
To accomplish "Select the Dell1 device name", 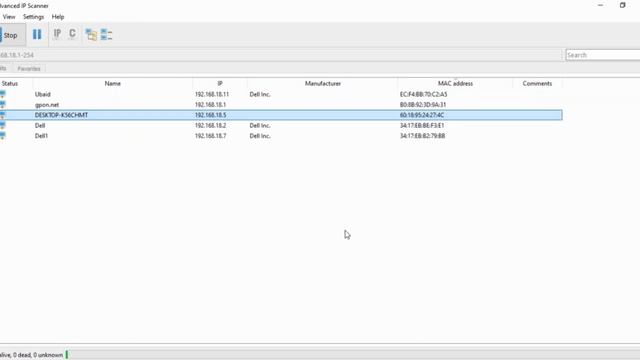I will pyautogui.click(x=41, y=136).
